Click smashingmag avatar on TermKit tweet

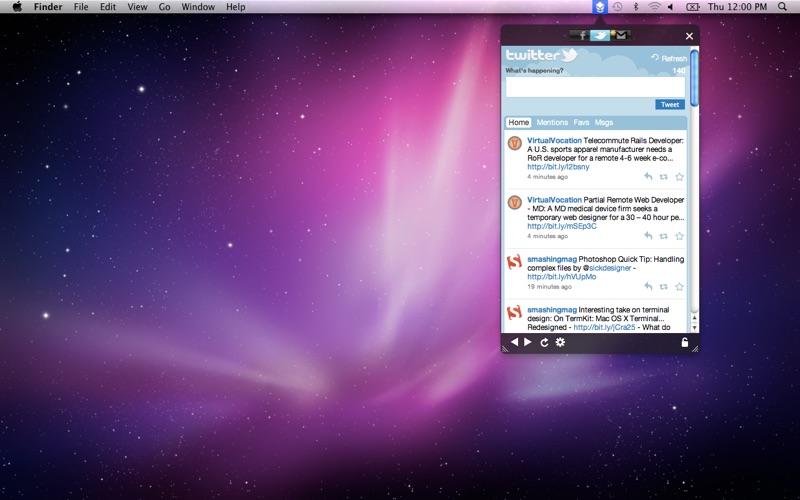pos(514,312)
